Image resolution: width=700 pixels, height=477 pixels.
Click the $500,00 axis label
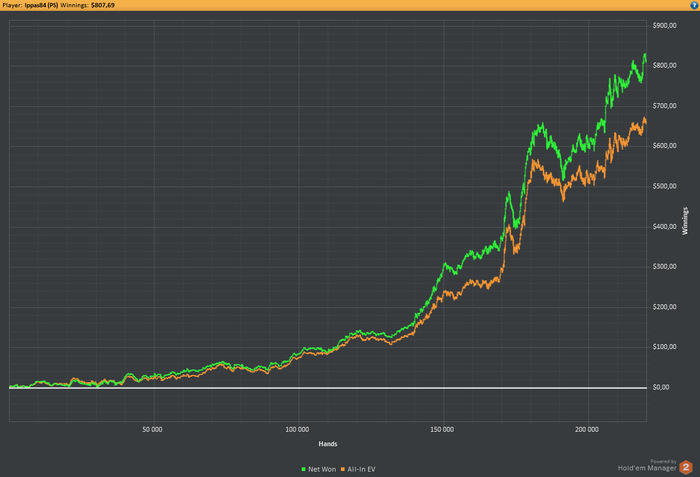click(664, 186)
